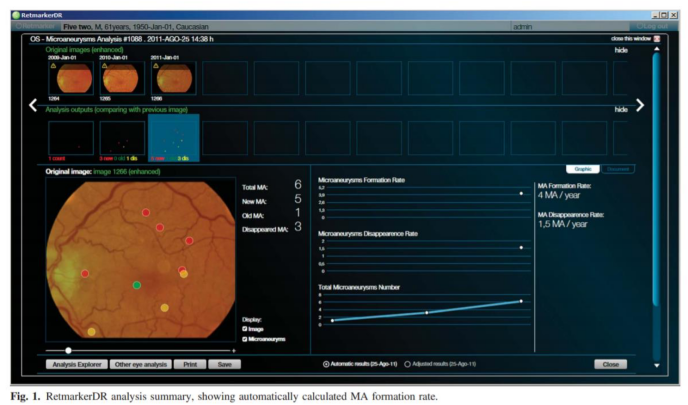Select the '1 count' analysis output thumbnail
Screen dimensions: 688x405
coord(71,138)
